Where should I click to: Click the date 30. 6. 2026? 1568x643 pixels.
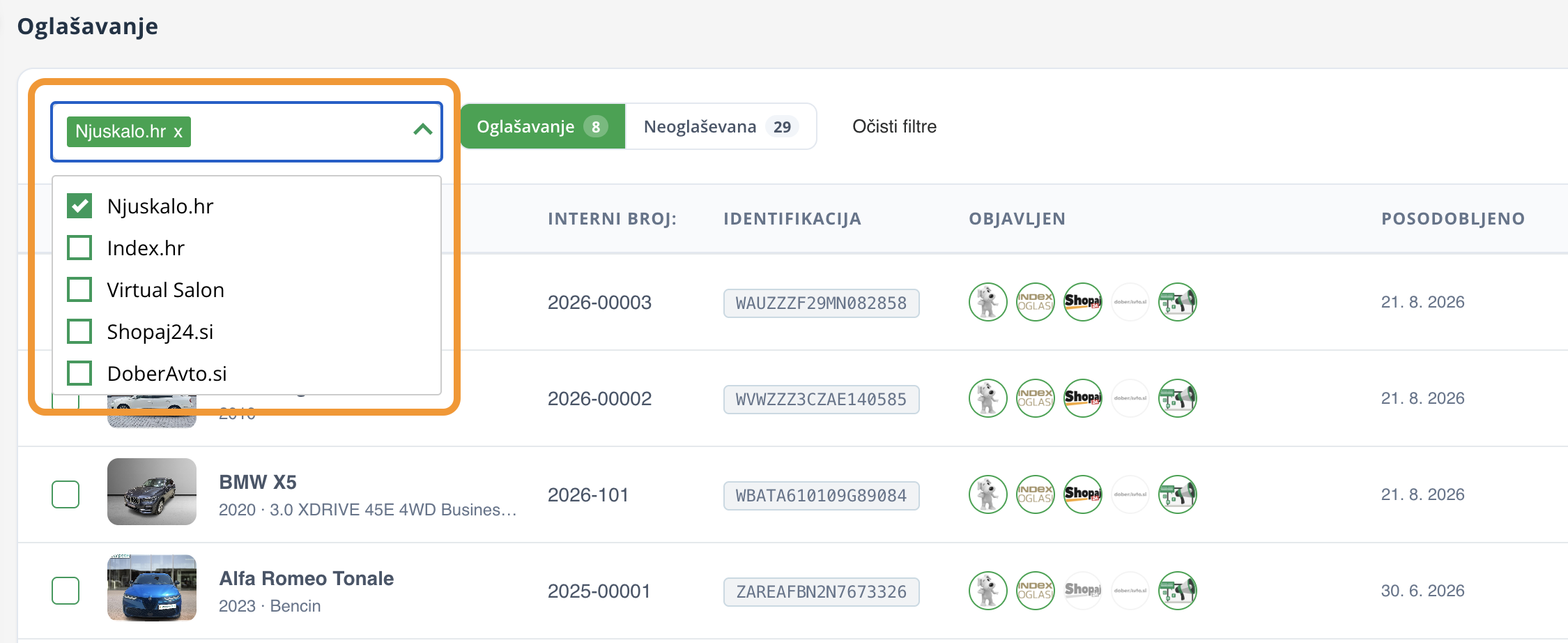(1423, 591)
